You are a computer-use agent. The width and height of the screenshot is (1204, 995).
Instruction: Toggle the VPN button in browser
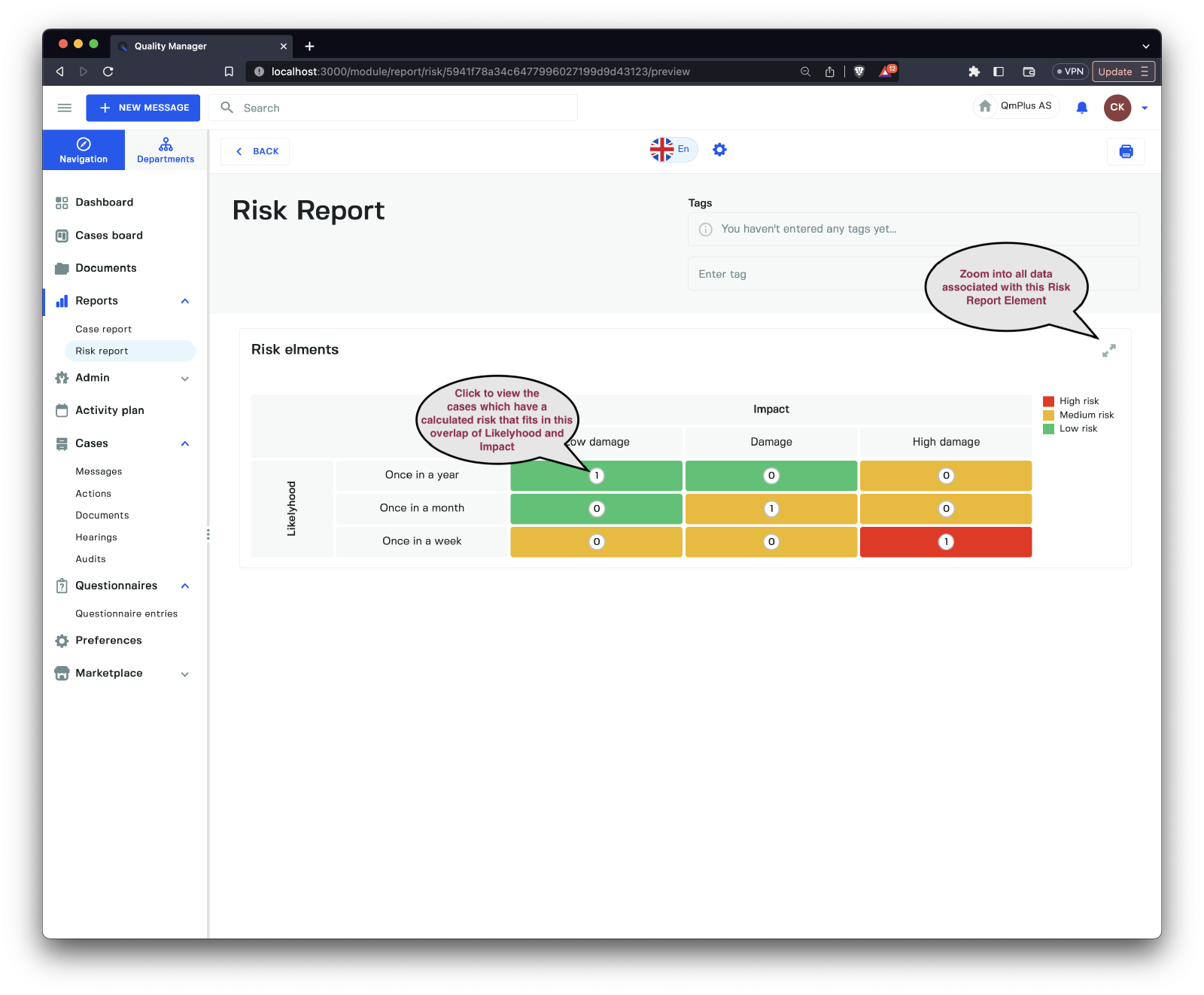click(x=1069, y=72)
